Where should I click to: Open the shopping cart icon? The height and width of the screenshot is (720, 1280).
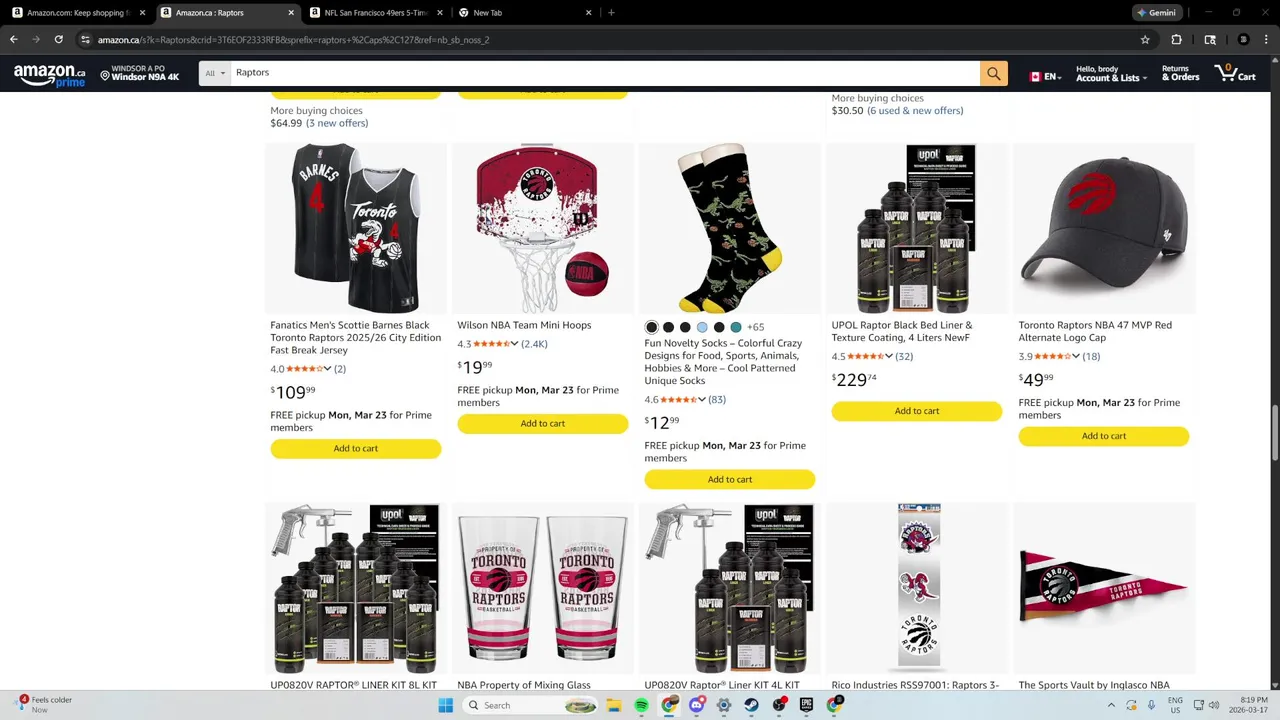tap(1235, 73)
